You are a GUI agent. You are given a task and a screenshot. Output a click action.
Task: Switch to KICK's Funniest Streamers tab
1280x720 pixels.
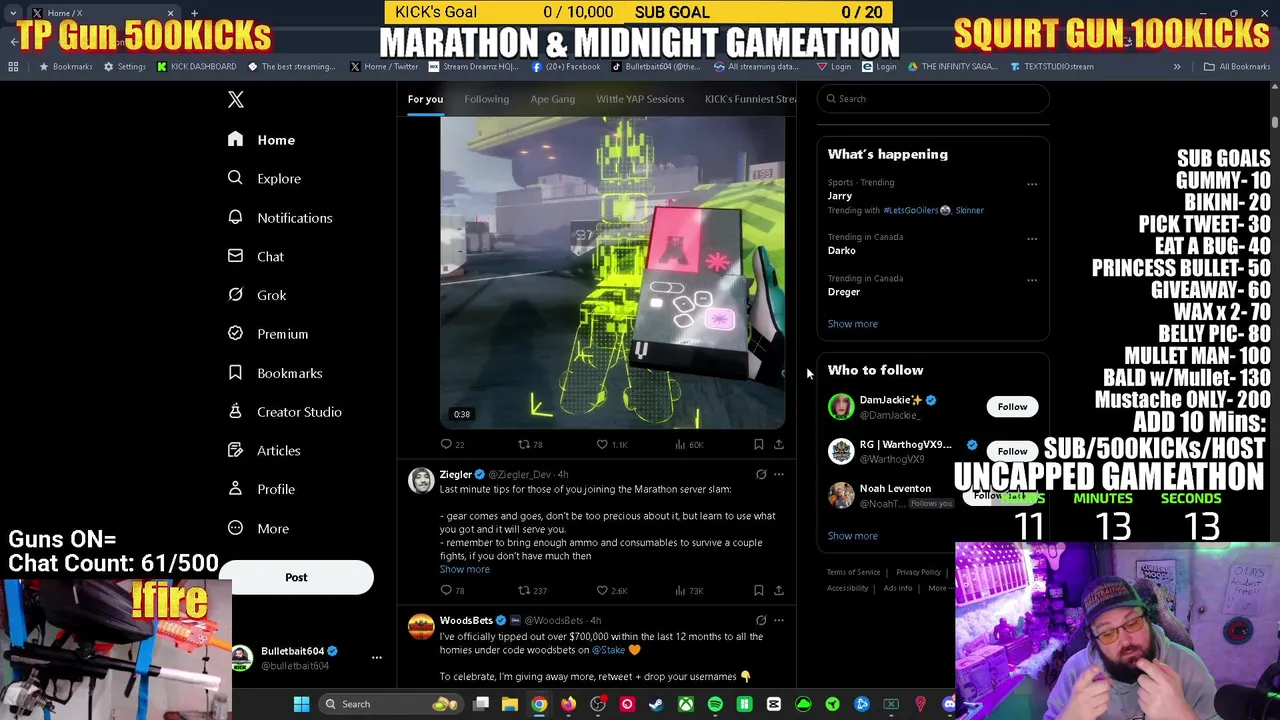click(750, 99)
